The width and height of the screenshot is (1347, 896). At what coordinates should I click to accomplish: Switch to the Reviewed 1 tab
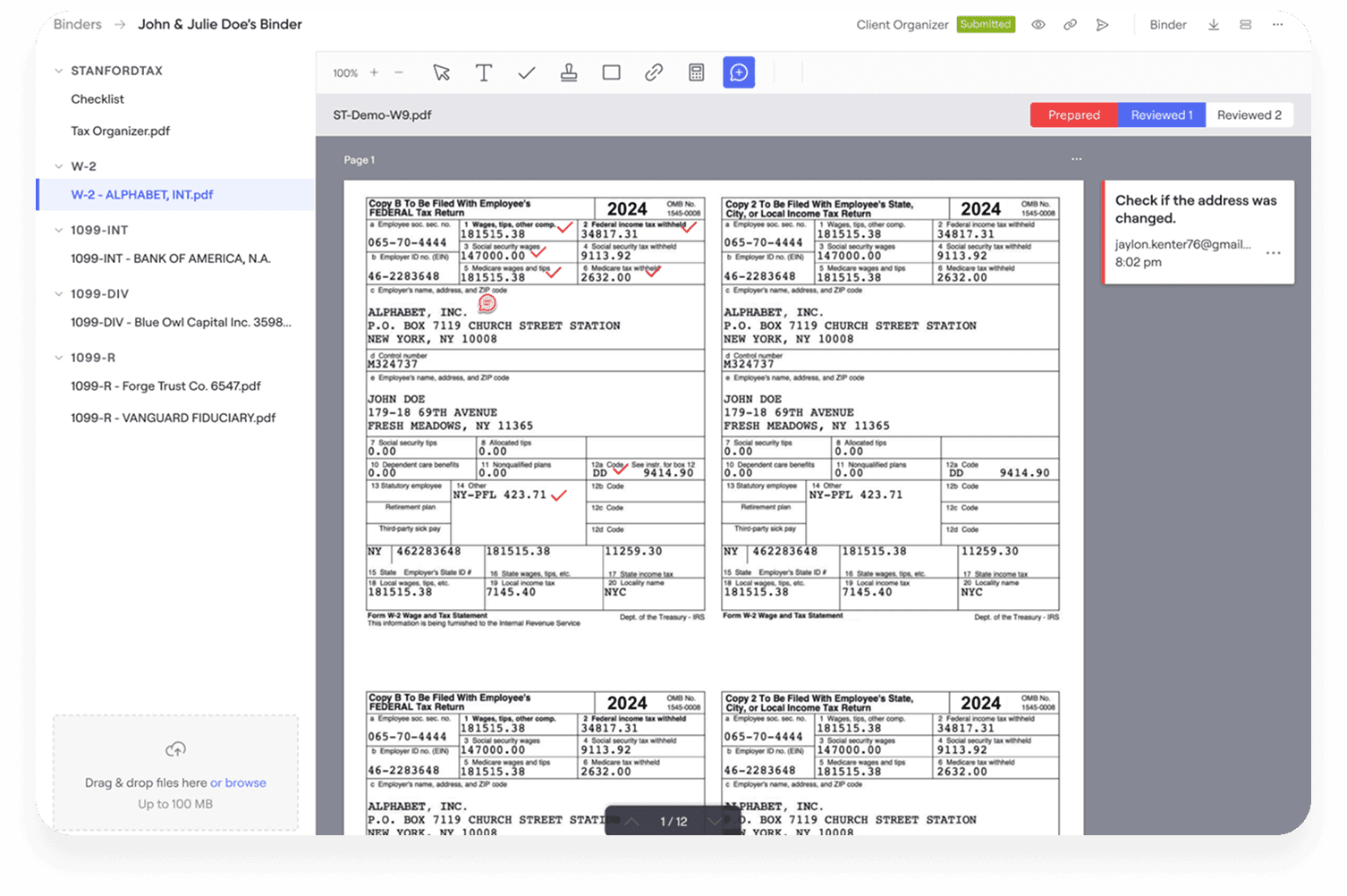point(1162,115)
